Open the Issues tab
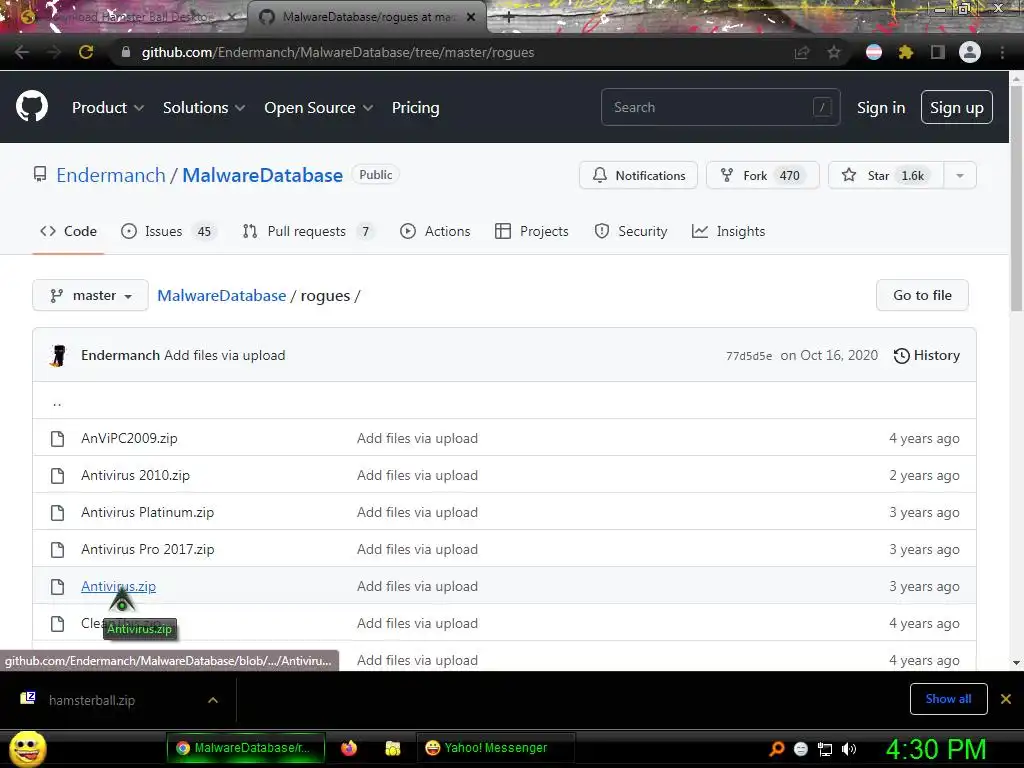Screen dimensions: 1024x768 tap(167, 231)
